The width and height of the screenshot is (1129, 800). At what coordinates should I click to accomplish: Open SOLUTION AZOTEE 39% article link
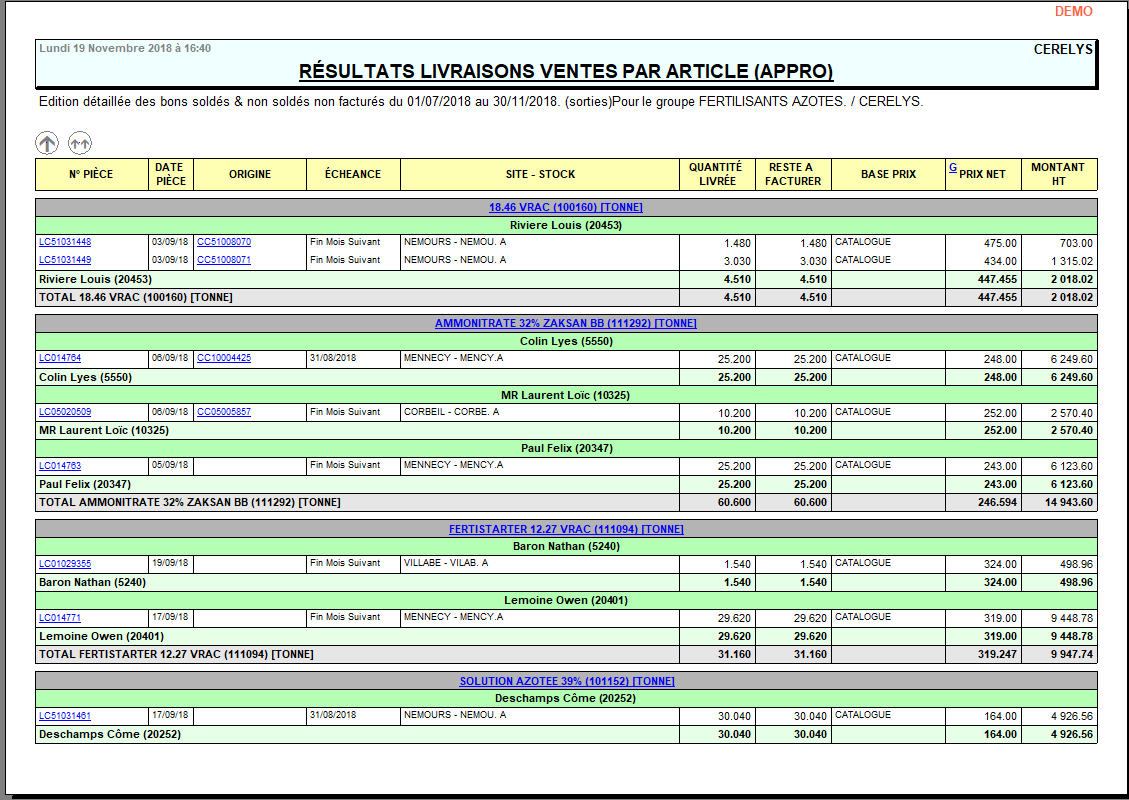566,682
